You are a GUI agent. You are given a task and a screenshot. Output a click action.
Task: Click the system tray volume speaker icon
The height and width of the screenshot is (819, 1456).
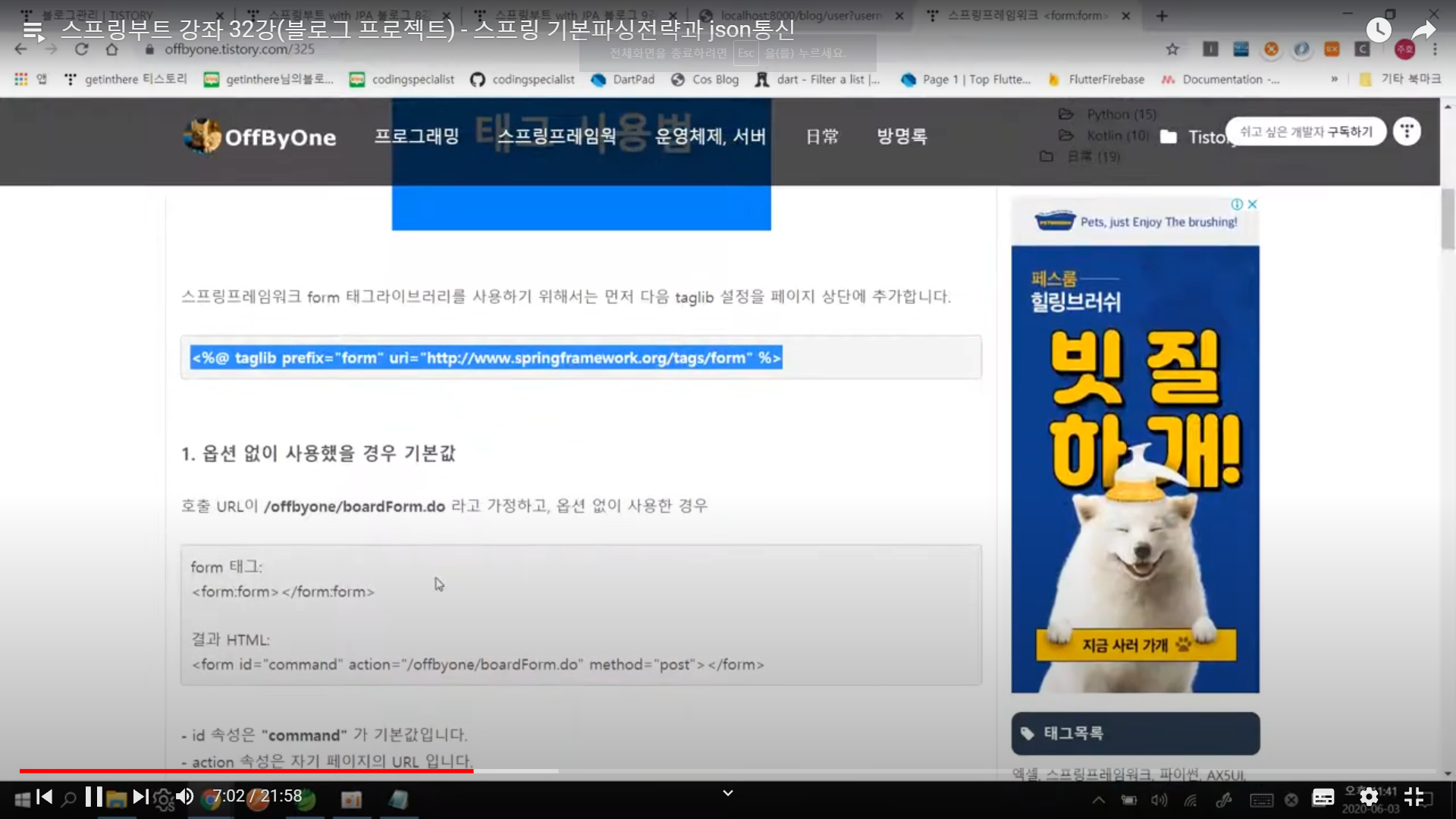[x=1159, y=799]
